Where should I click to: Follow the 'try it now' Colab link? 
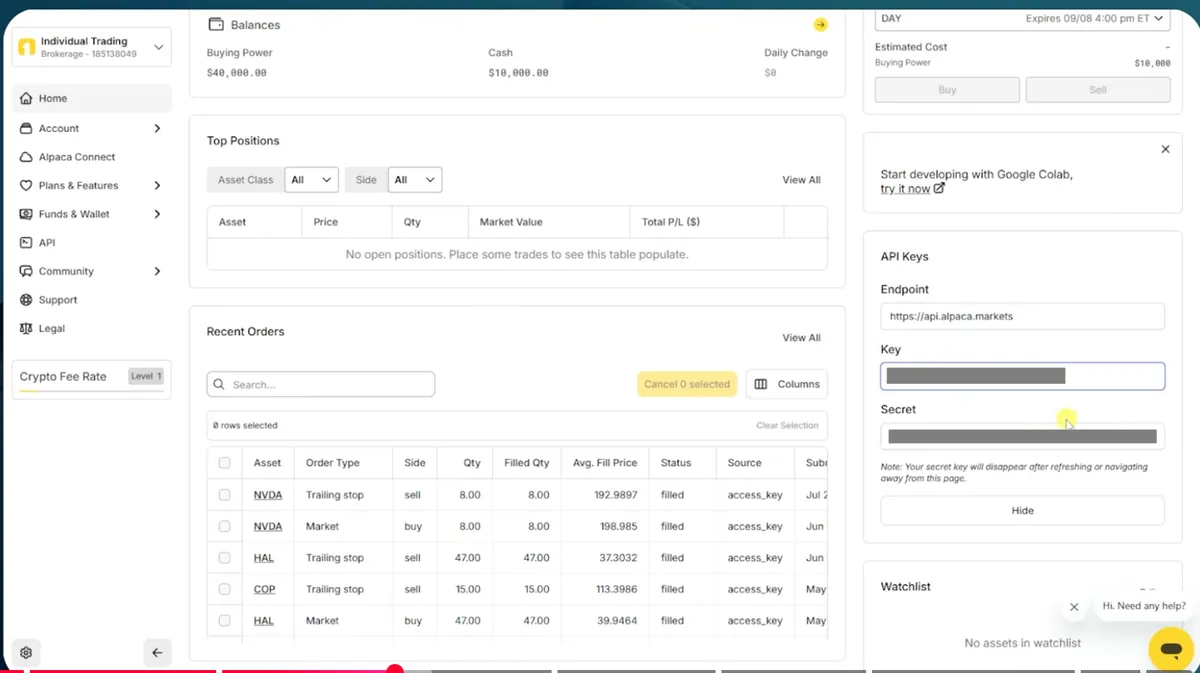click(x=905, y=189)
